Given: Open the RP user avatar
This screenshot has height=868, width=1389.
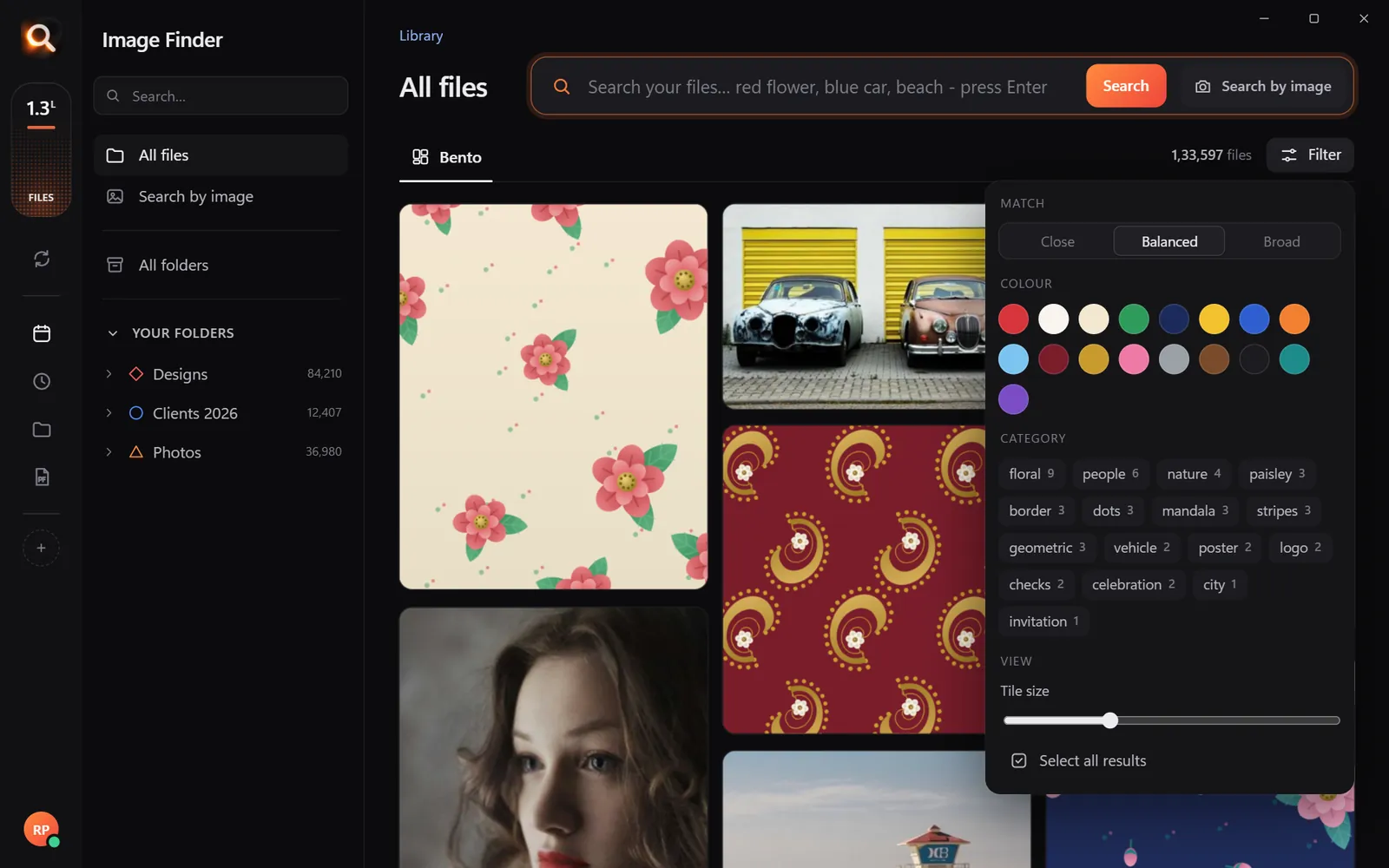Looking at the screenshot, I should [41, 830].
